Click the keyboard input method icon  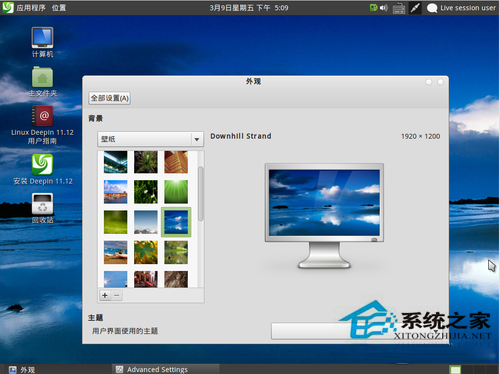[x=399, y=8]
